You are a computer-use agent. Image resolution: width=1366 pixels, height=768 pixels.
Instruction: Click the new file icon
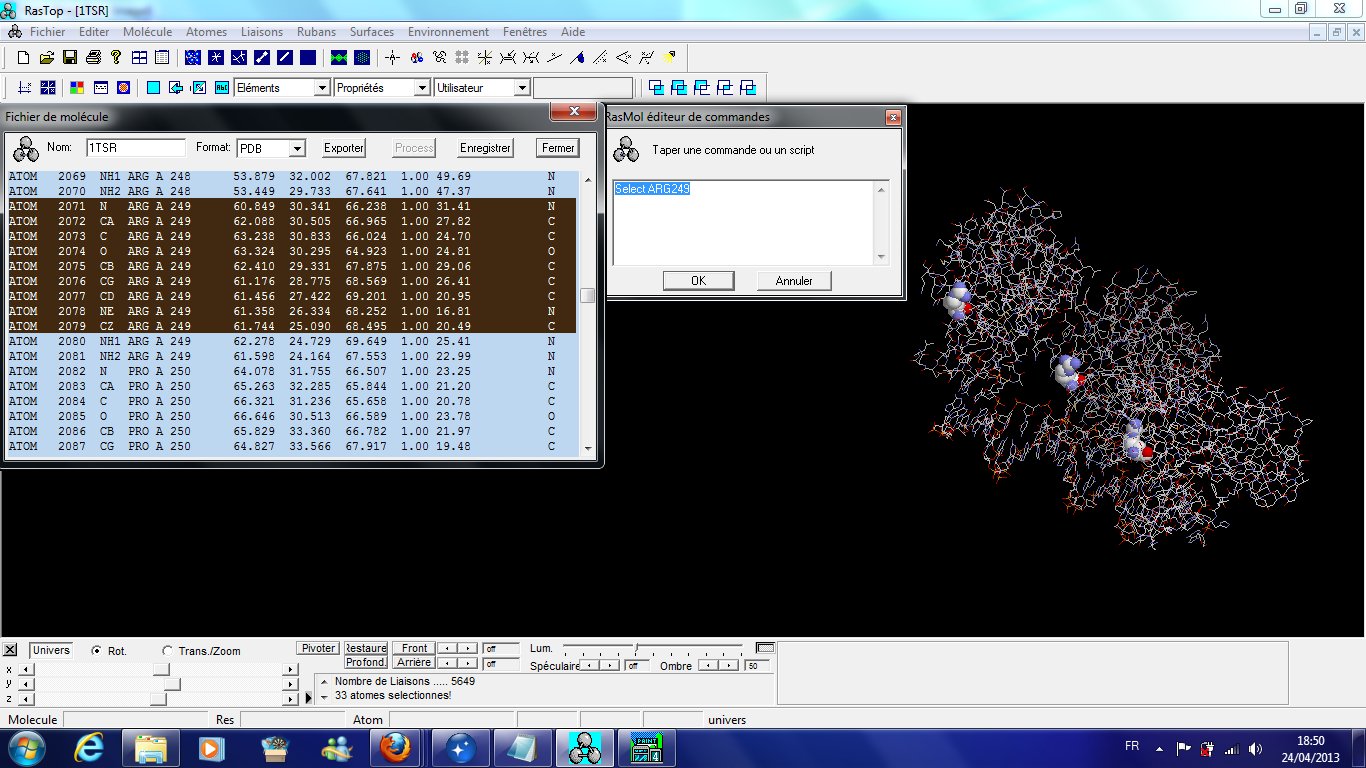[23, 58]
